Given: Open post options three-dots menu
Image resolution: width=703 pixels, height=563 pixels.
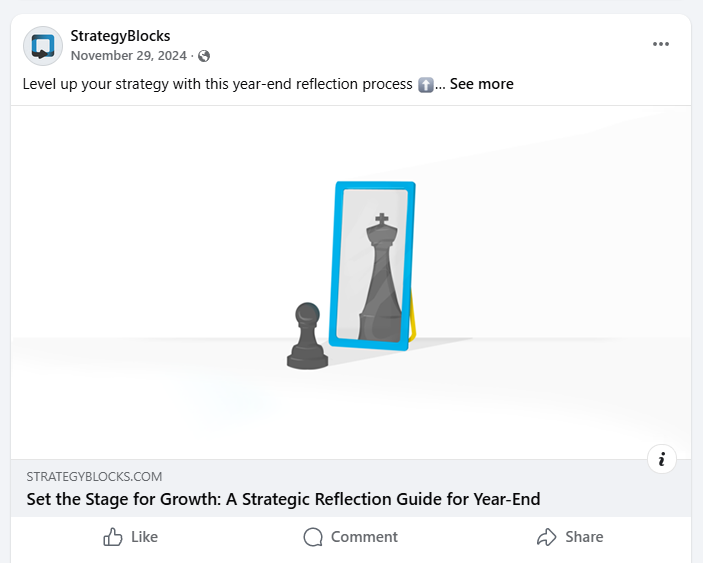Looking at the screenshot, I should coord(661,44).
